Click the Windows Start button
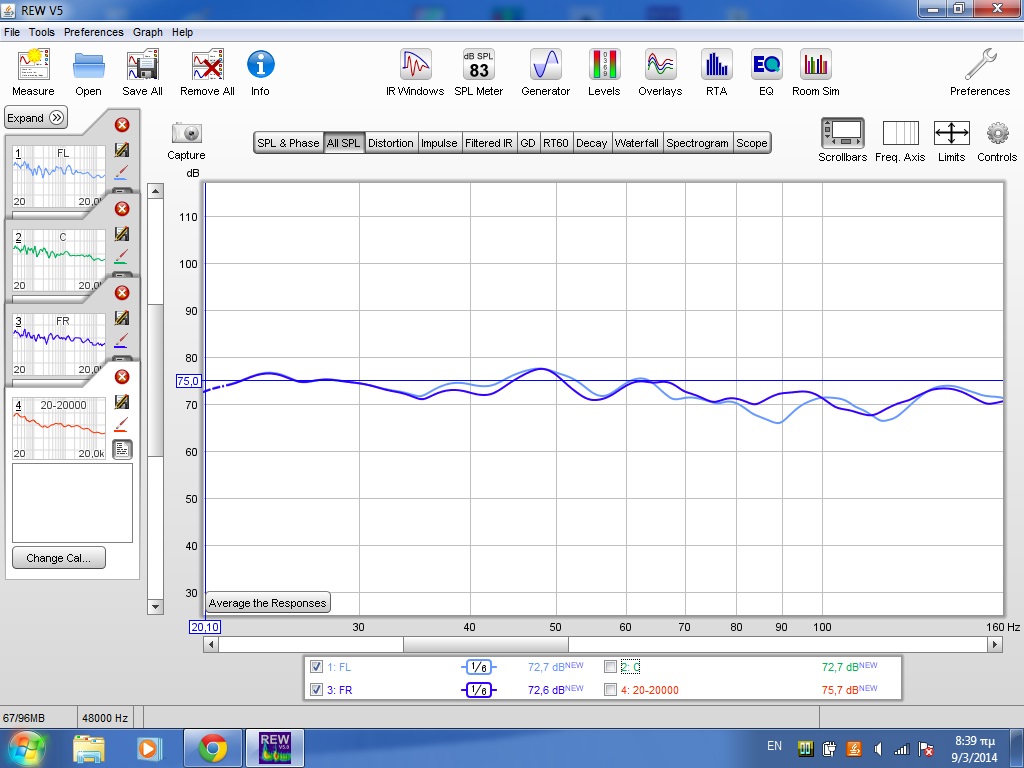The height and width of the screenshot is (768, 1024). coord(27,748)
